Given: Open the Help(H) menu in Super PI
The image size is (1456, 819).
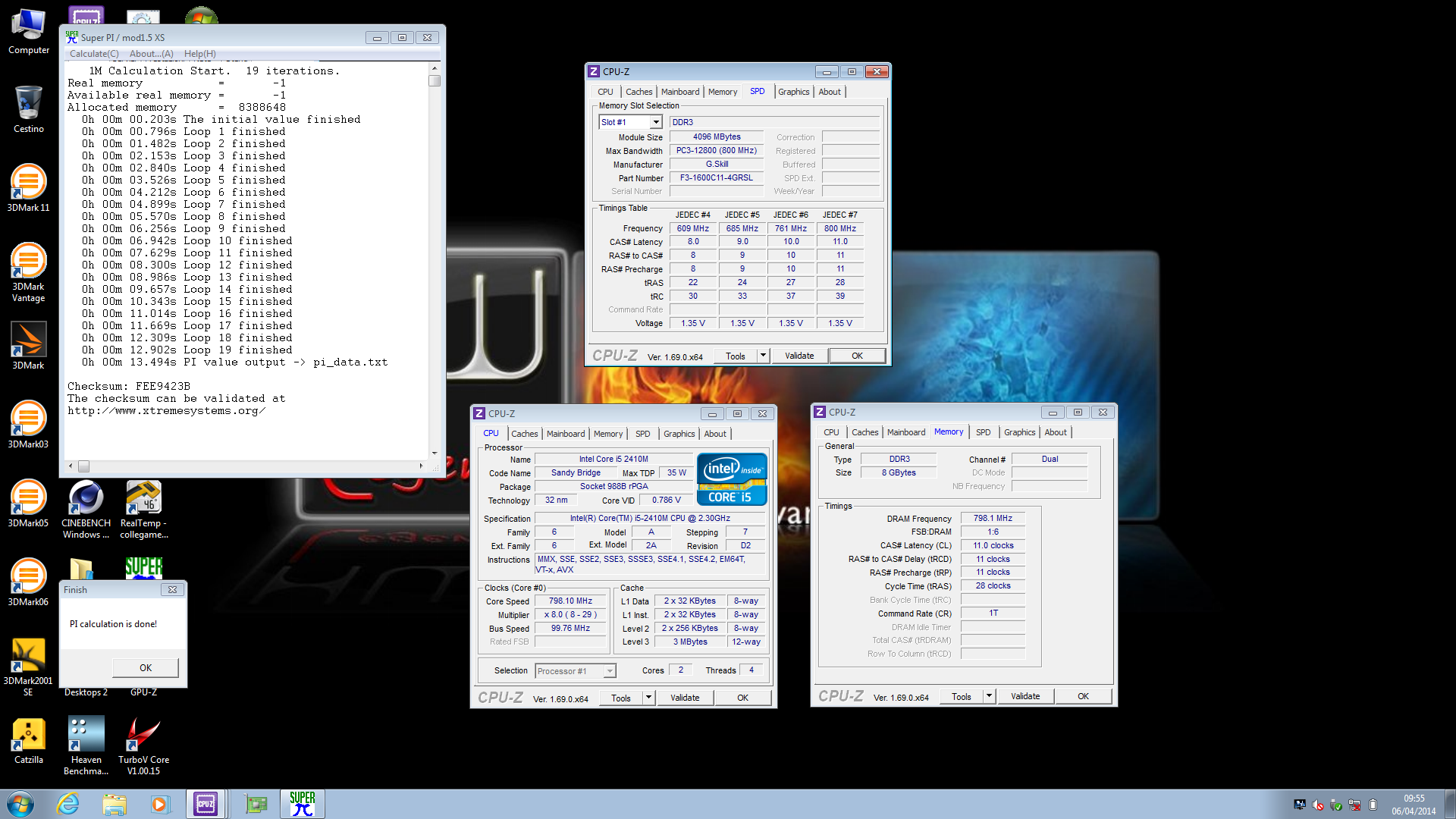Looking at the screenshot, I should (x=200, y=54).
